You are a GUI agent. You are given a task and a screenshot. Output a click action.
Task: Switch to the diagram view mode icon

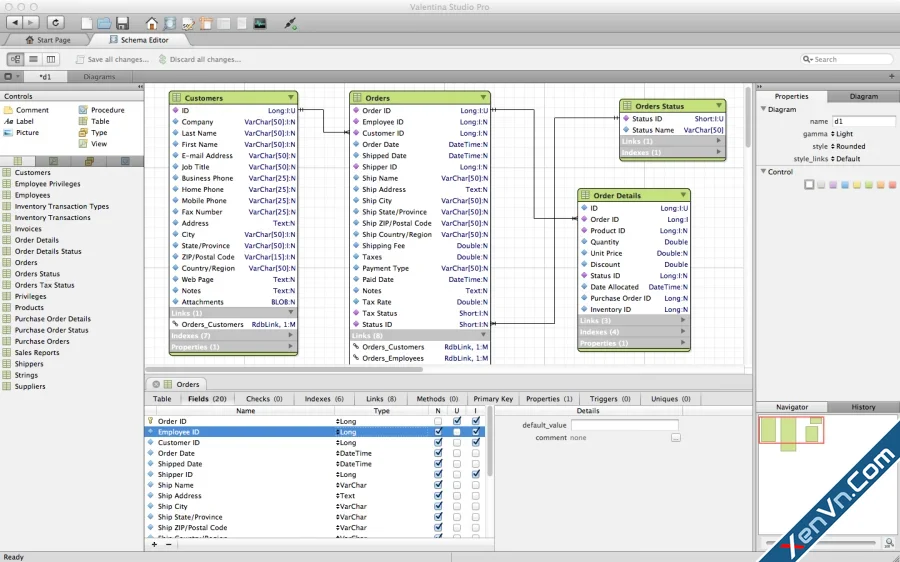coord(15,59)
